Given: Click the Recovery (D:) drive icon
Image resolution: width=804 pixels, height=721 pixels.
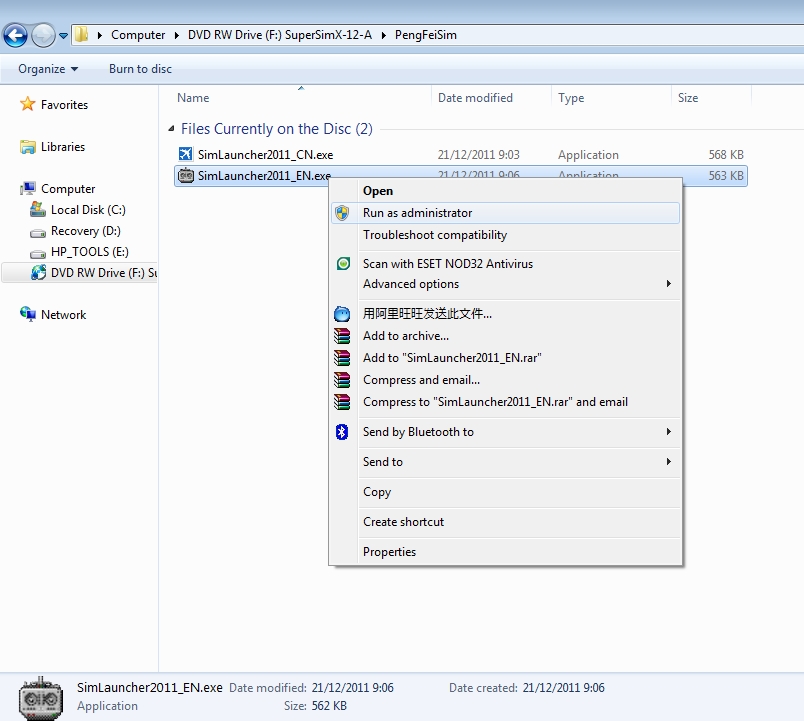Looking at the screenshot, I should (37, 233).
